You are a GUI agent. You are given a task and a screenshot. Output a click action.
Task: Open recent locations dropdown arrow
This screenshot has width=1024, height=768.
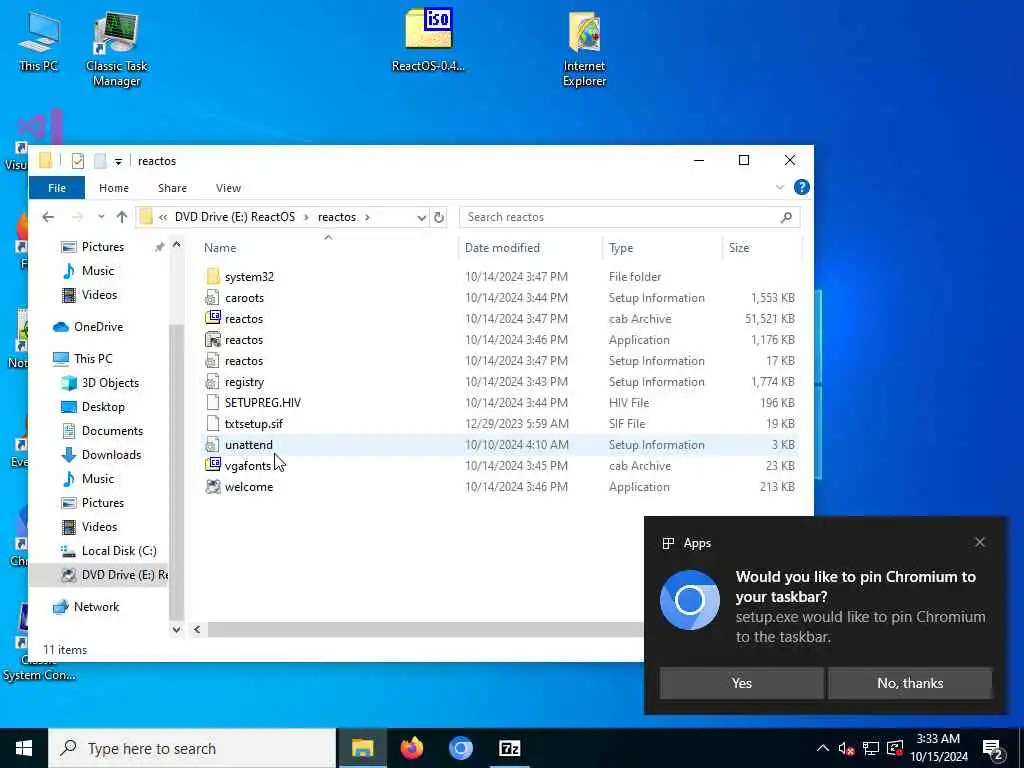point(101,217)
